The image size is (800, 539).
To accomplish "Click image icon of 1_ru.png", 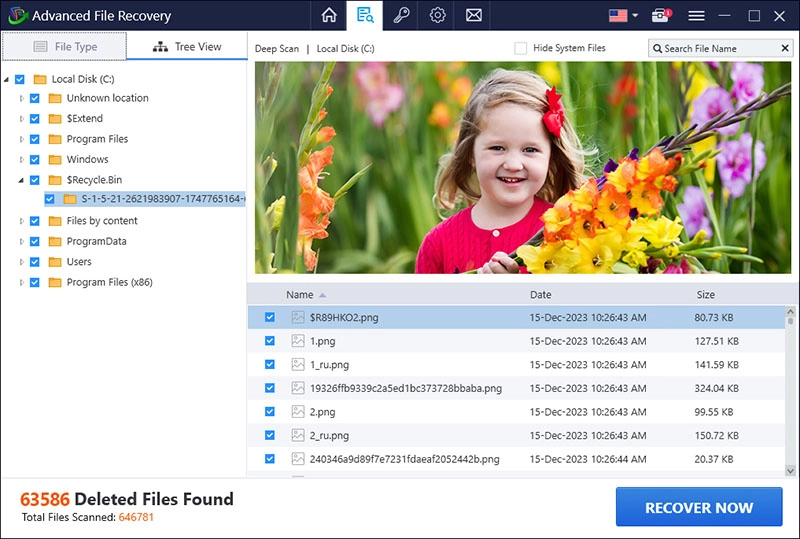I will click(x=298, y=364).
